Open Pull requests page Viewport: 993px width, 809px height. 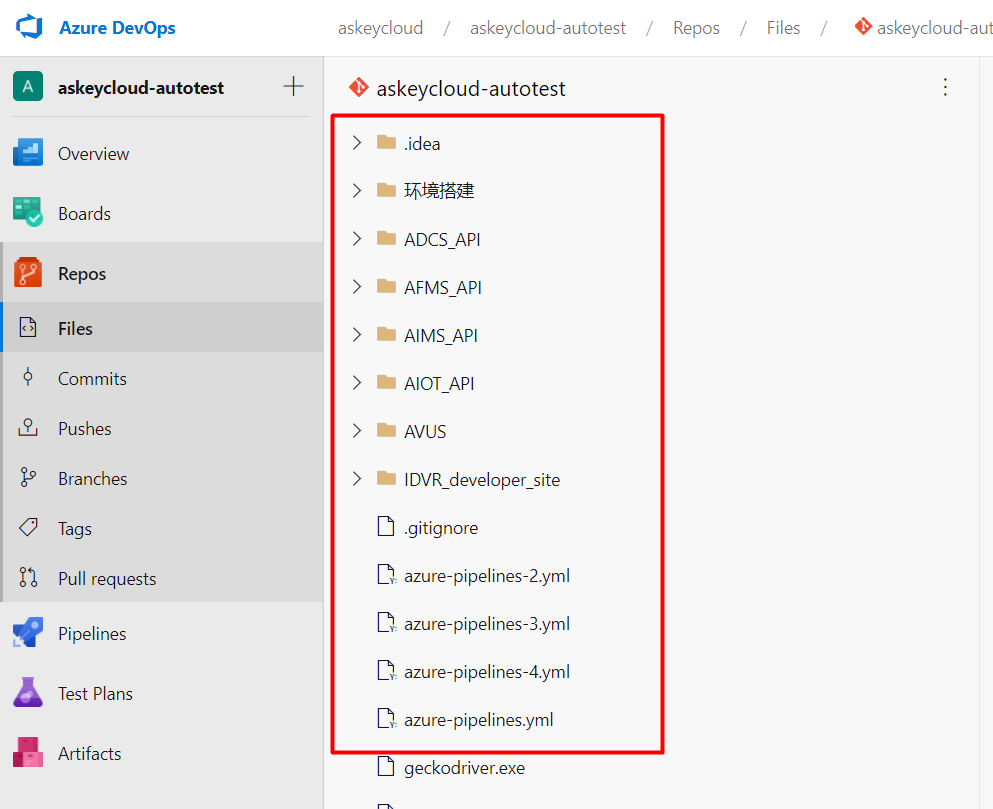(x=107, y=578)
